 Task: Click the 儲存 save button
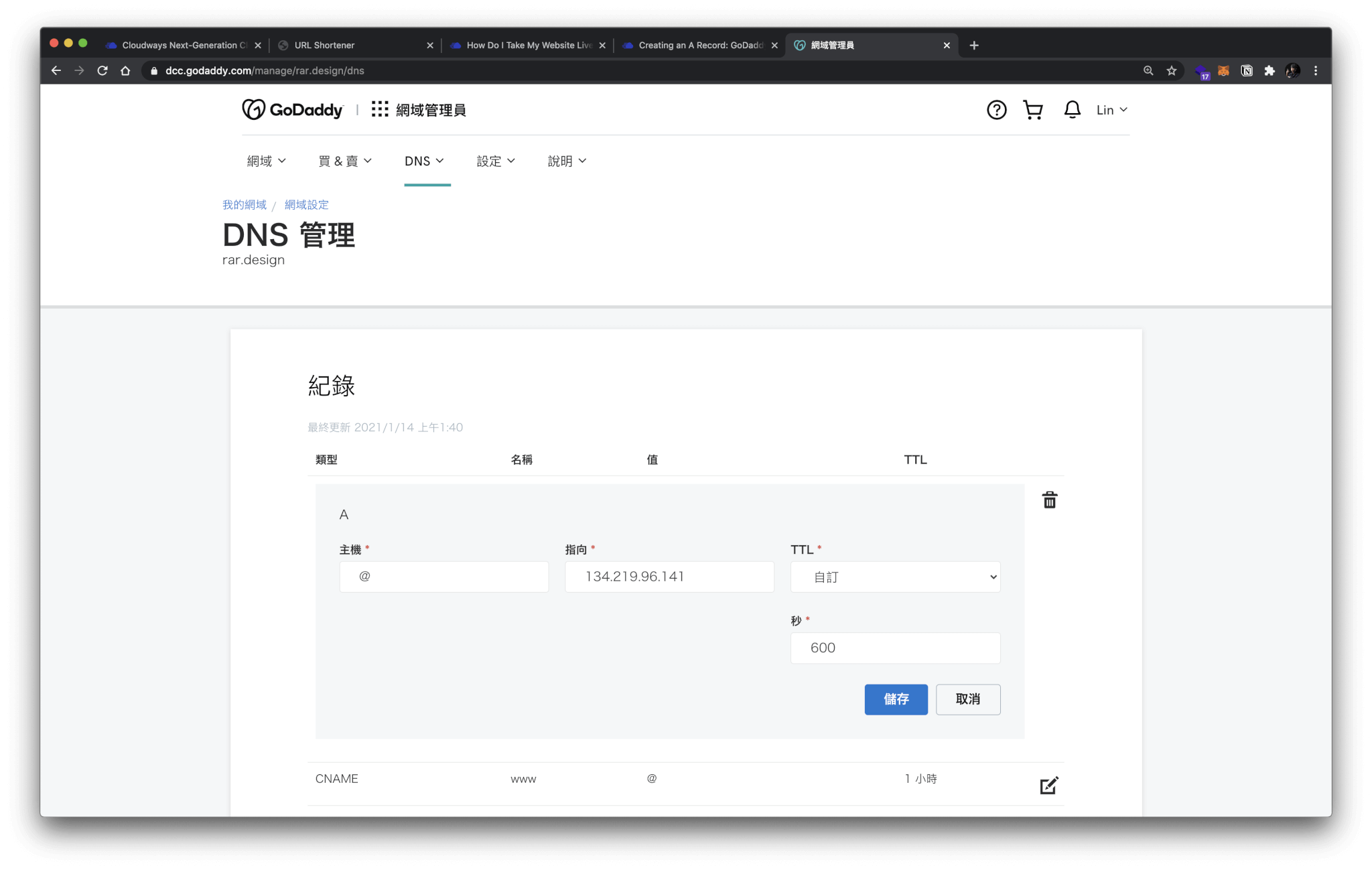(896, 699)
